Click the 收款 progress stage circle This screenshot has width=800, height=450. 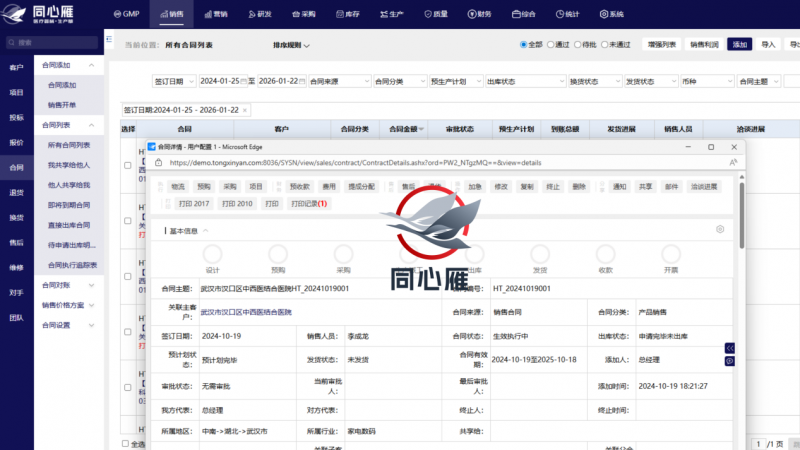tap(605, 254)
